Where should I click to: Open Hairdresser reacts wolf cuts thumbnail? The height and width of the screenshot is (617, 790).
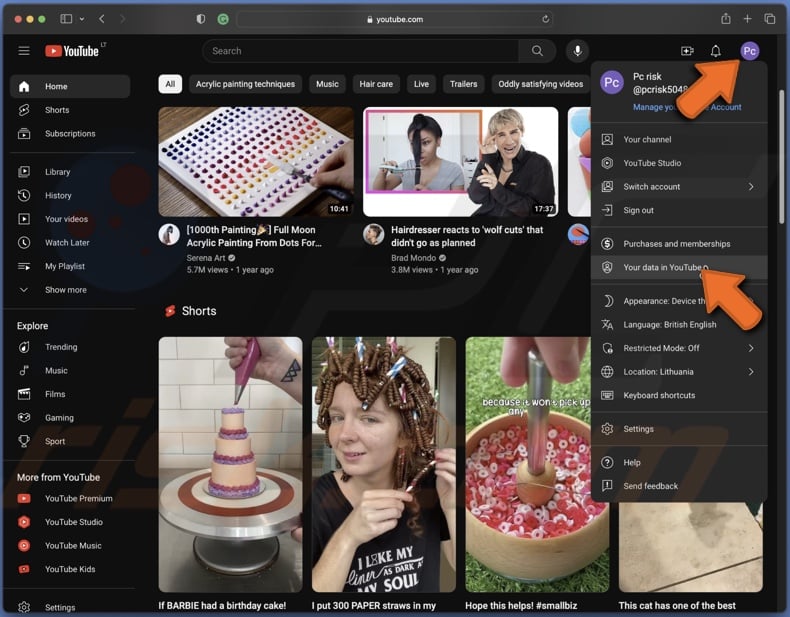click(x=460, y=162)
